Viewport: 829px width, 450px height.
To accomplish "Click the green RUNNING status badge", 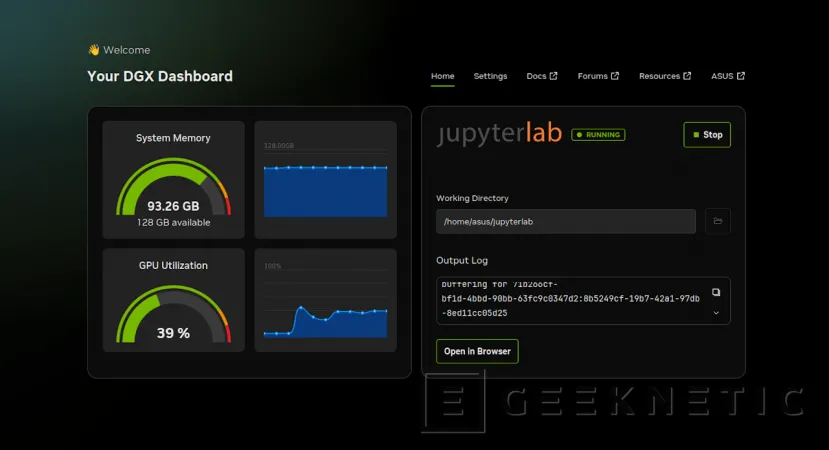I will click(x=598, y=135).
